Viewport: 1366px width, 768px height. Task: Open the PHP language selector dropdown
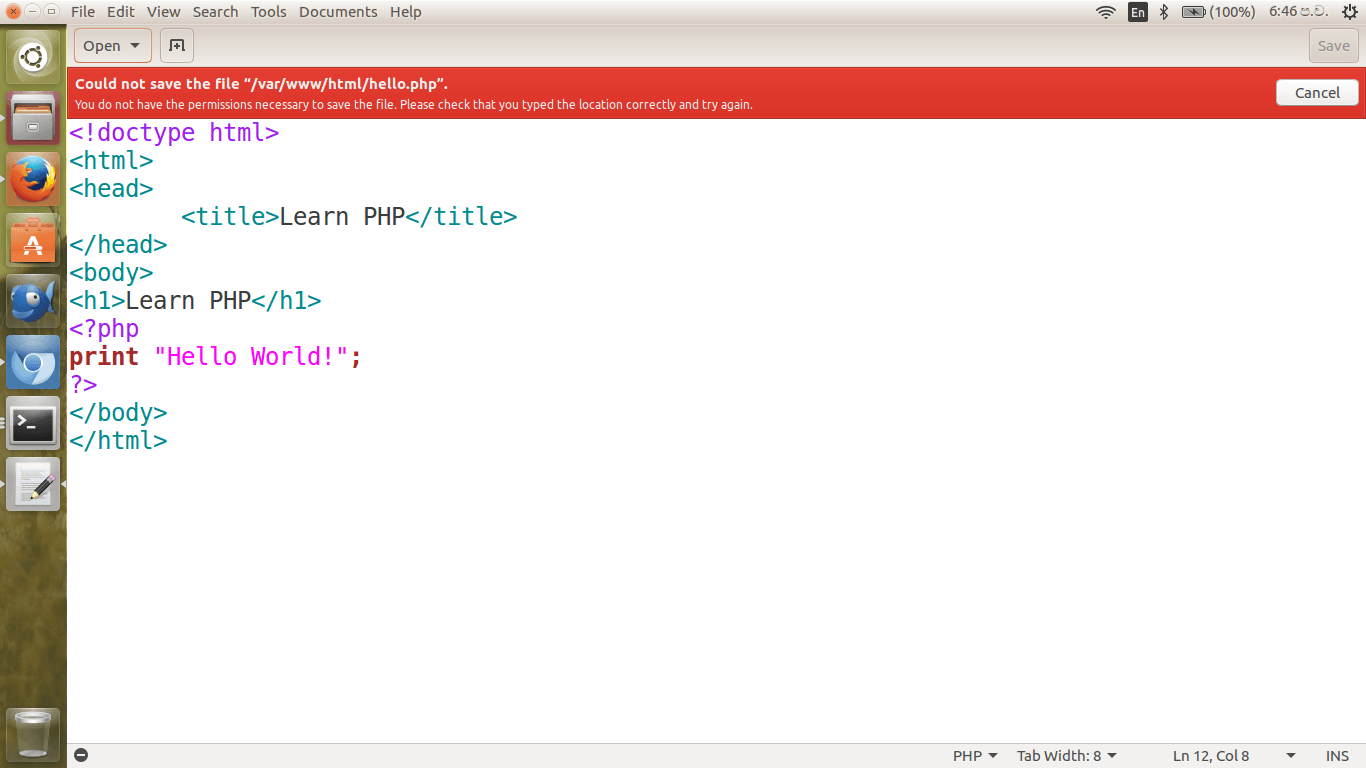(x=975, y=756)
